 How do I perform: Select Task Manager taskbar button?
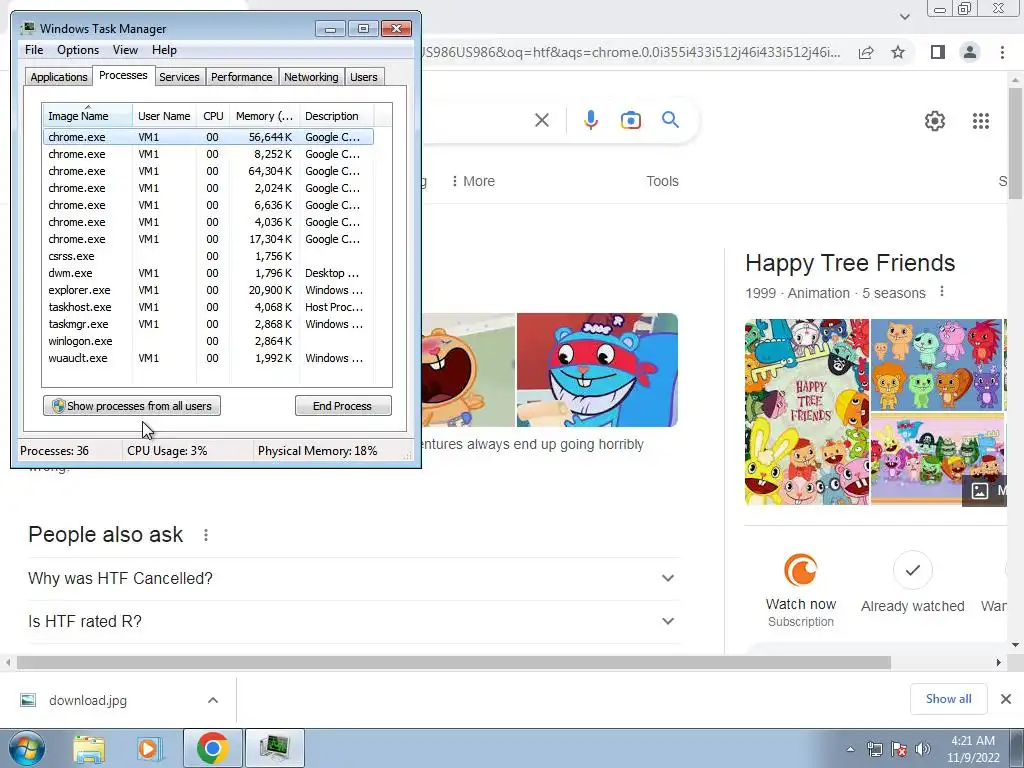coord(274,748)
